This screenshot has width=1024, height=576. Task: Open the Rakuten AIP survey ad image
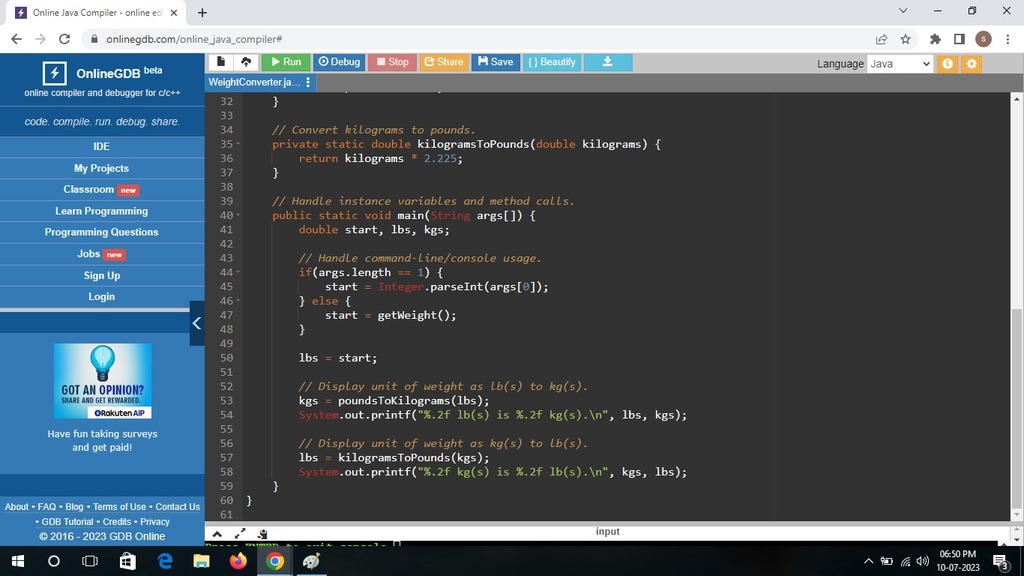(x=103, y=381)
